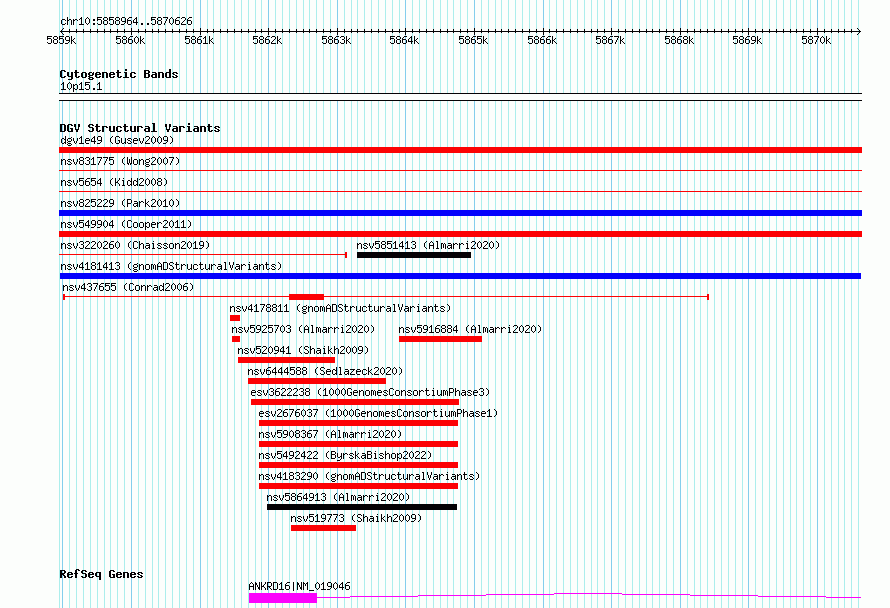Open esv2676037 (1000GenomesConsortiumPhase1) label
Screen dimensions: 890x608
378,413
